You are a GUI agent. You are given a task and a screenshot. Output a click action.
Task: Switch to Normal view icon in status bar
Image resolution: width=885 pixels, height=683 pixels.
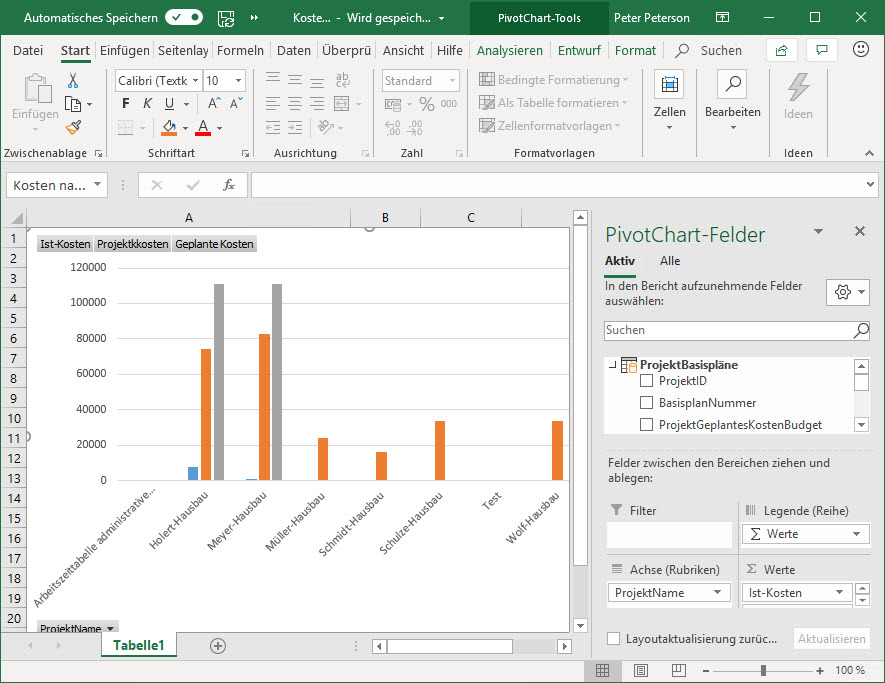coord(603,670)
